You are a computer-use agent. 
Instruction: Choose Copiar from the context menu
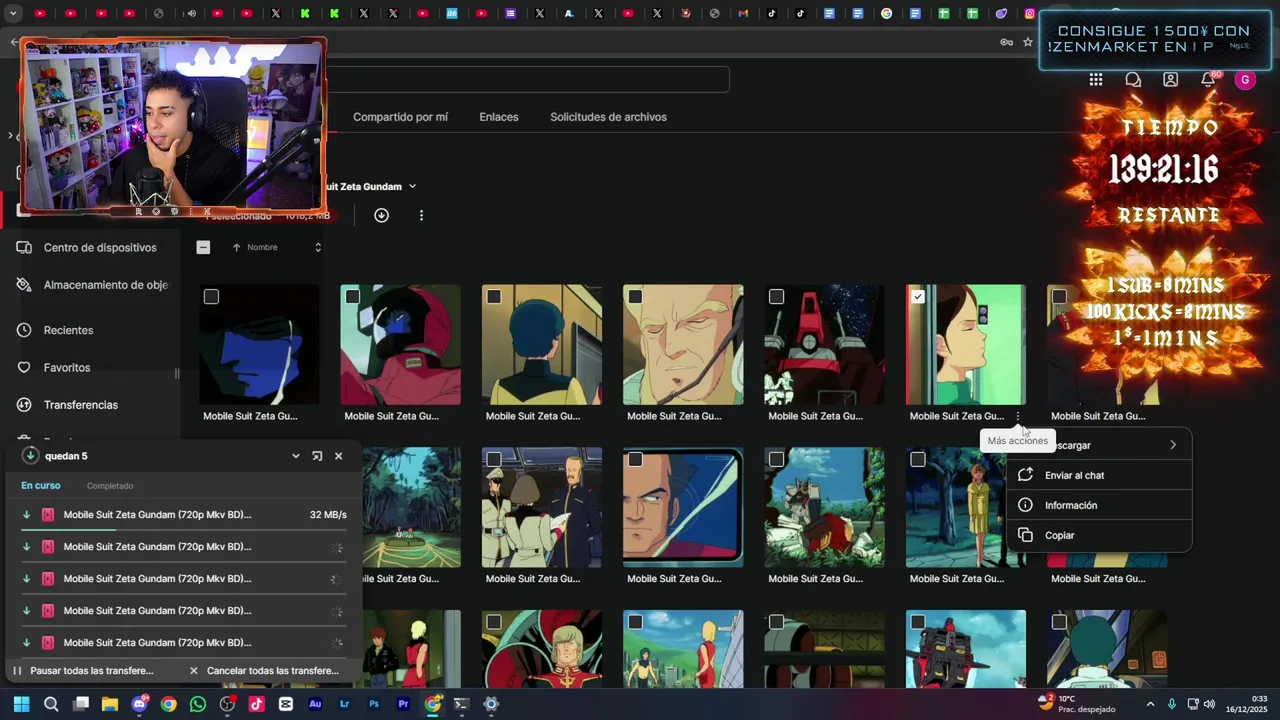tap(1100, 535)
